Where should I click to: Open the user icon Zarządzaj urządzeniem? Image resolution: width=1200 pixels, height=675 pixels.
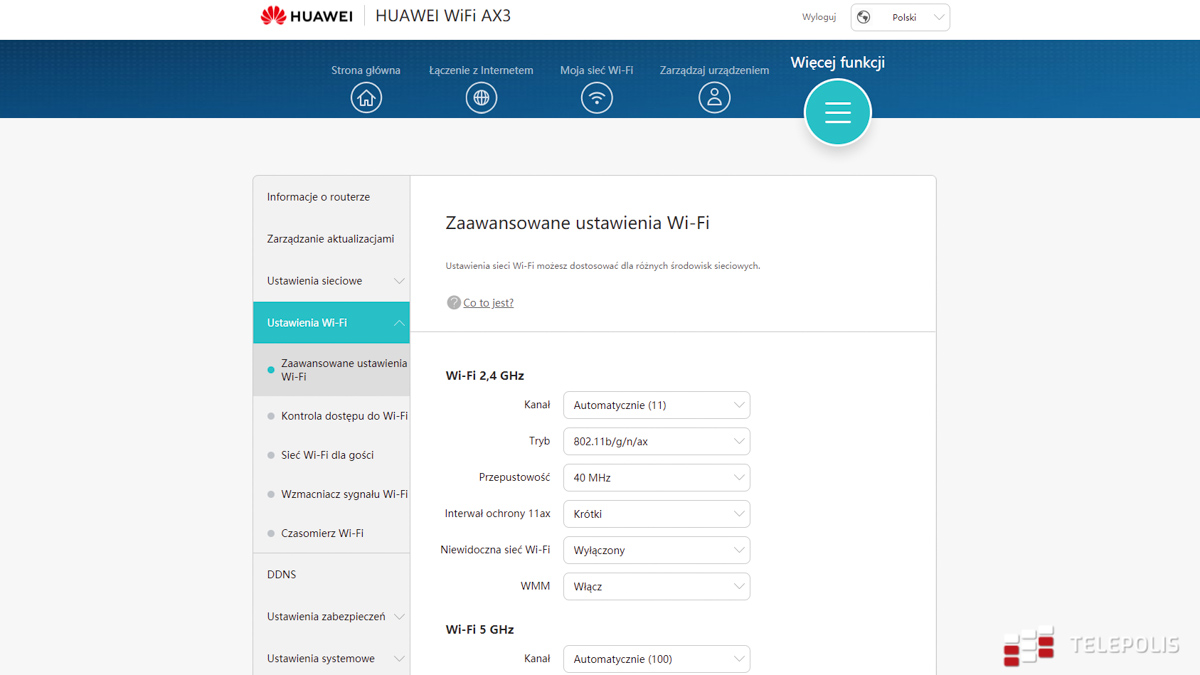coord(714,98)
